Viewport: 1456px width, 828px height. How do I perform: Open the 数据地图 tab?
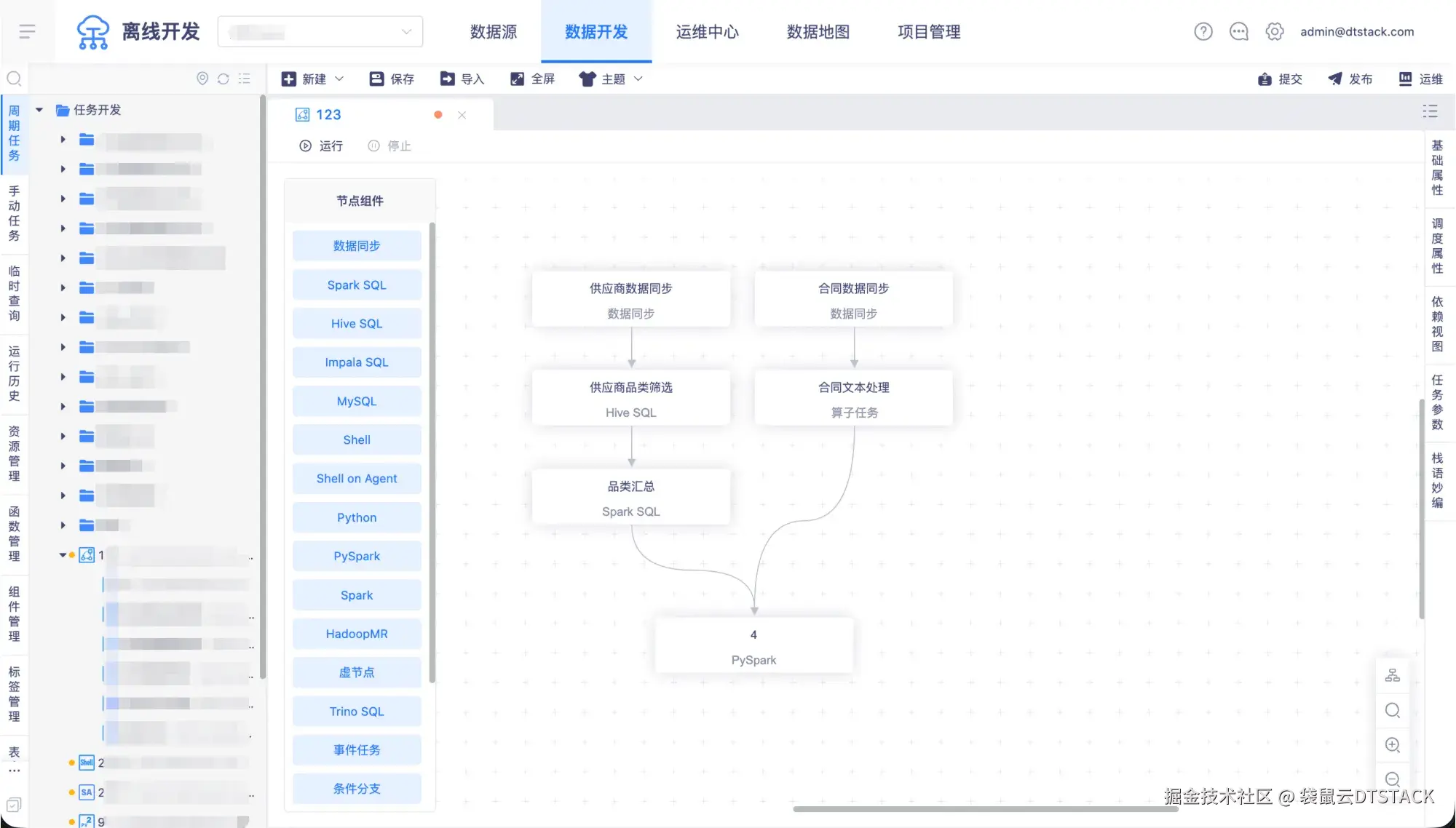(x=818, y=31)
